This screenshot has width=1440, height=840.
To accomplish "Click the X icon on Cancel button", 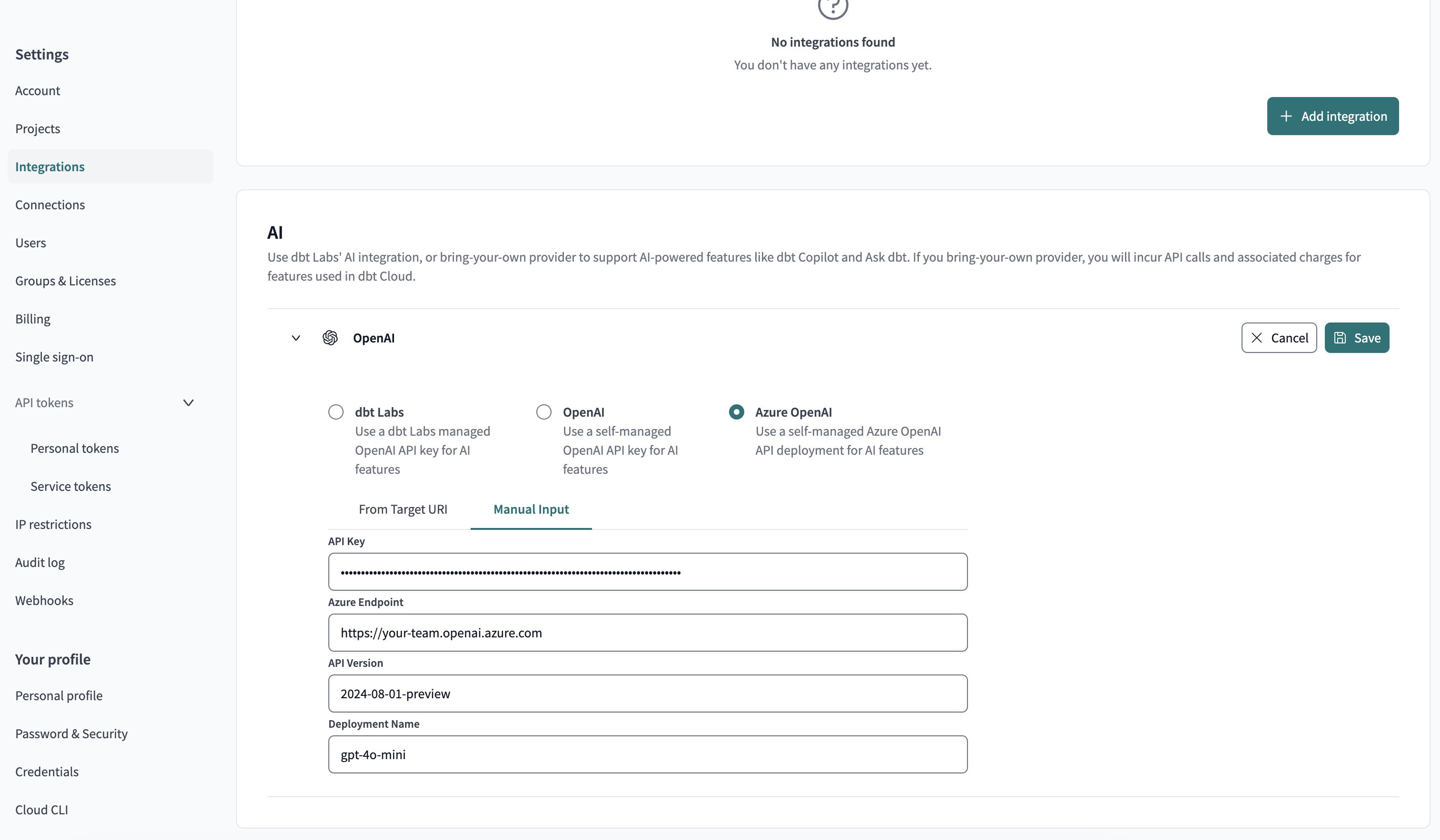I will [x=1257, y=338].
